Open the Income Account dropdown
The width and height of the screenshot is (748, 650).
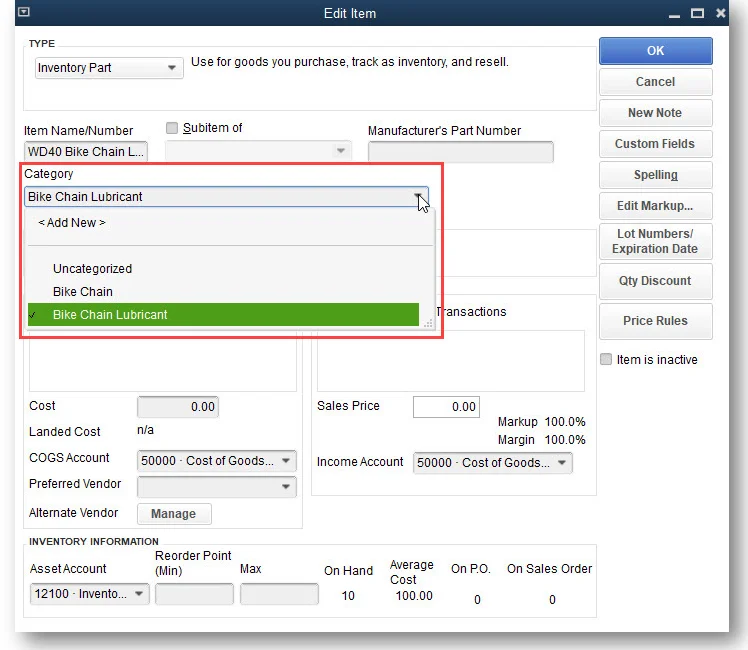492,463
